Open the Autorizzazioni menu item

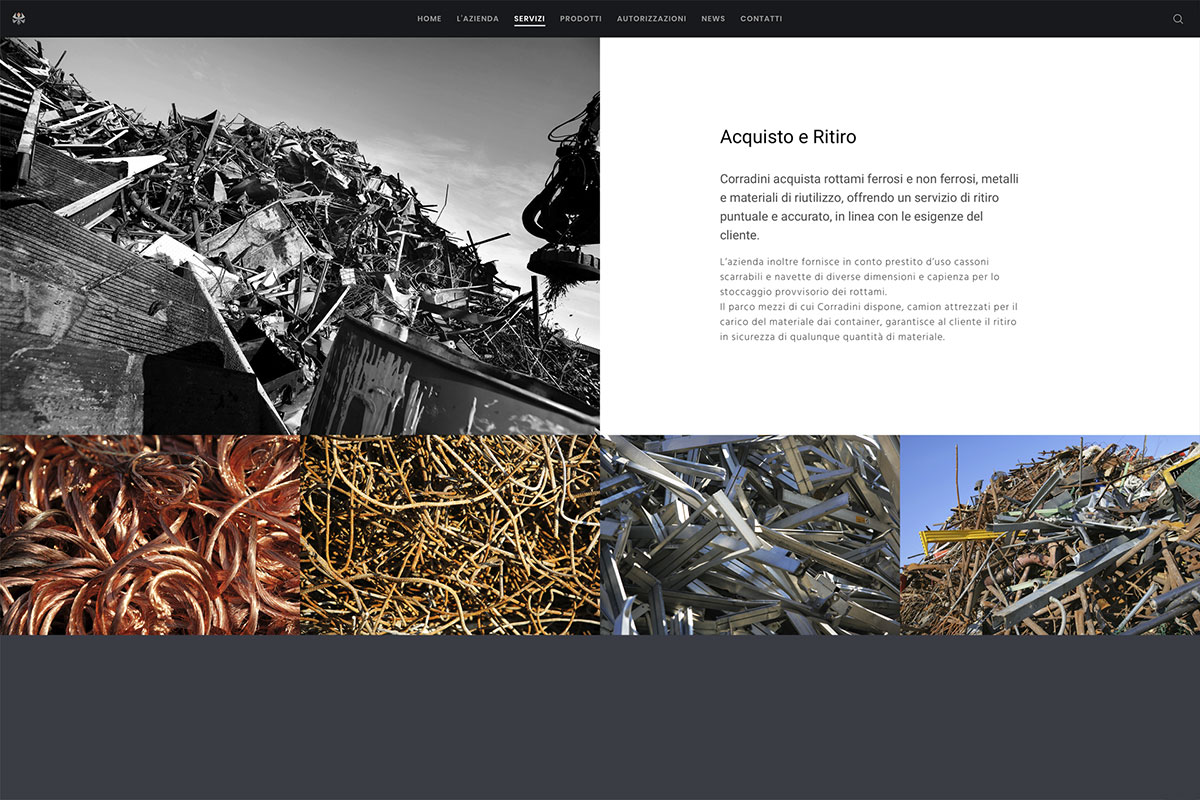point(651,19)
